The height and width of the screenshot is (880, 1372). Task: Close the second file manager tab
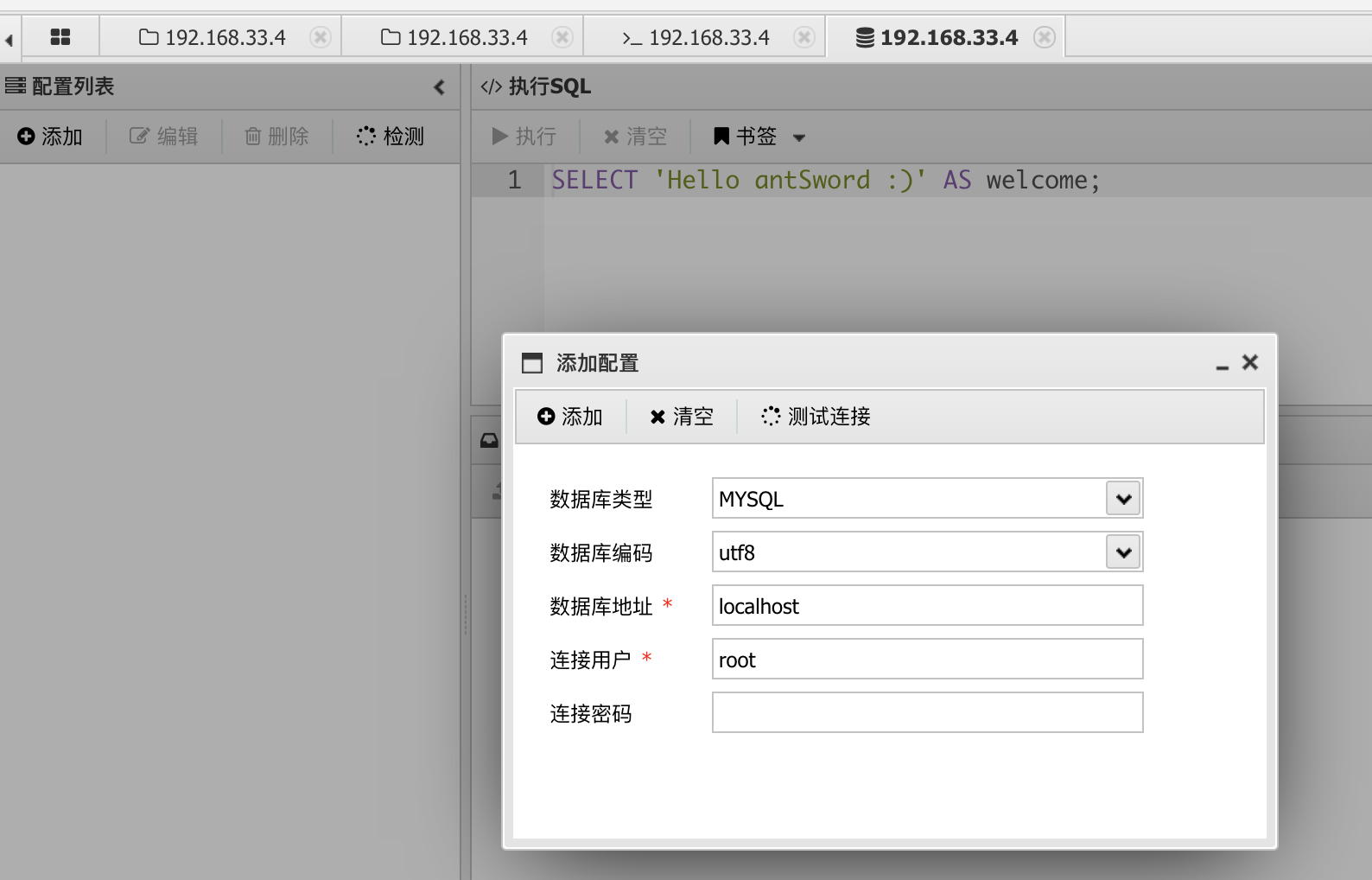tap(562, 38)
